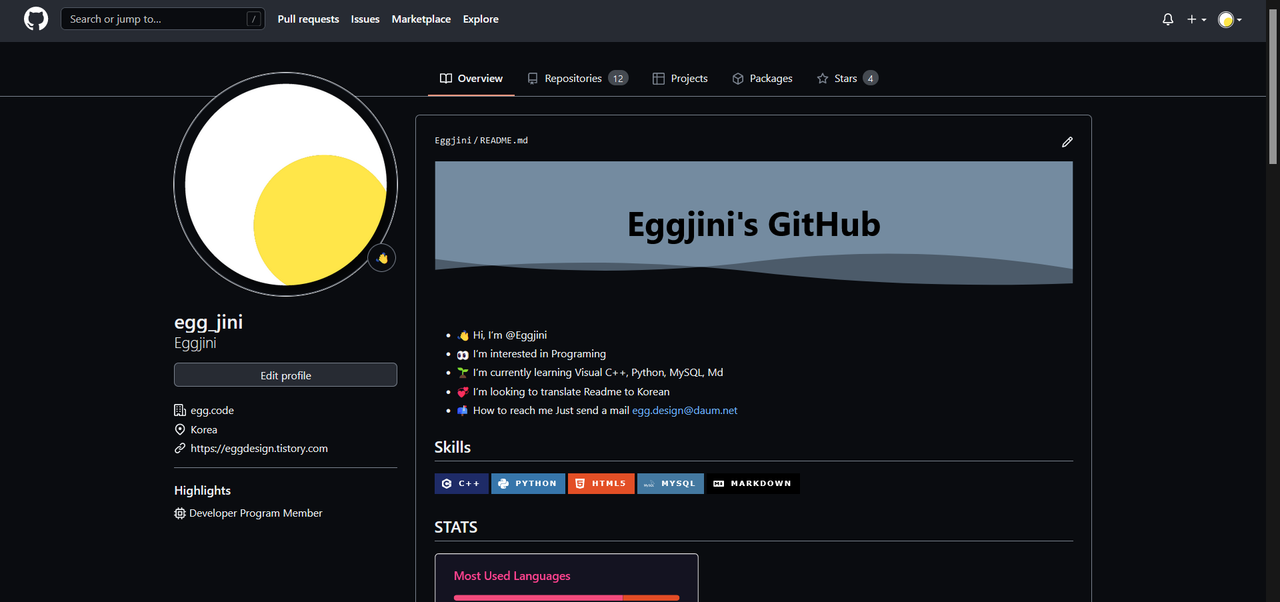Click the Korea location text
The height and width of the screenshot is (602, 1280).
204,429
